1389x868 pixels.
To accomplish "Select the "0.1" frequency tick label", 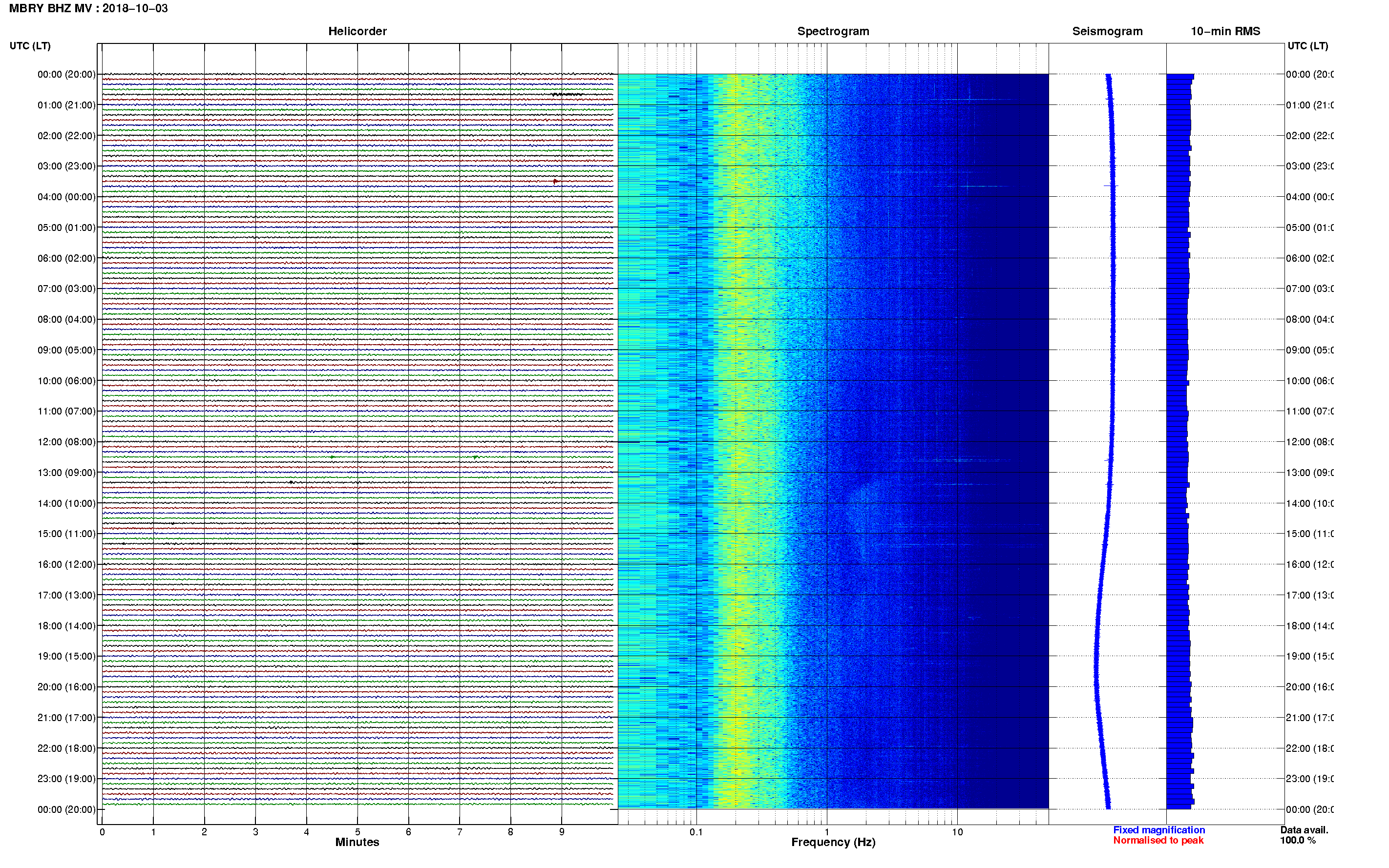I will click(696, 832).
